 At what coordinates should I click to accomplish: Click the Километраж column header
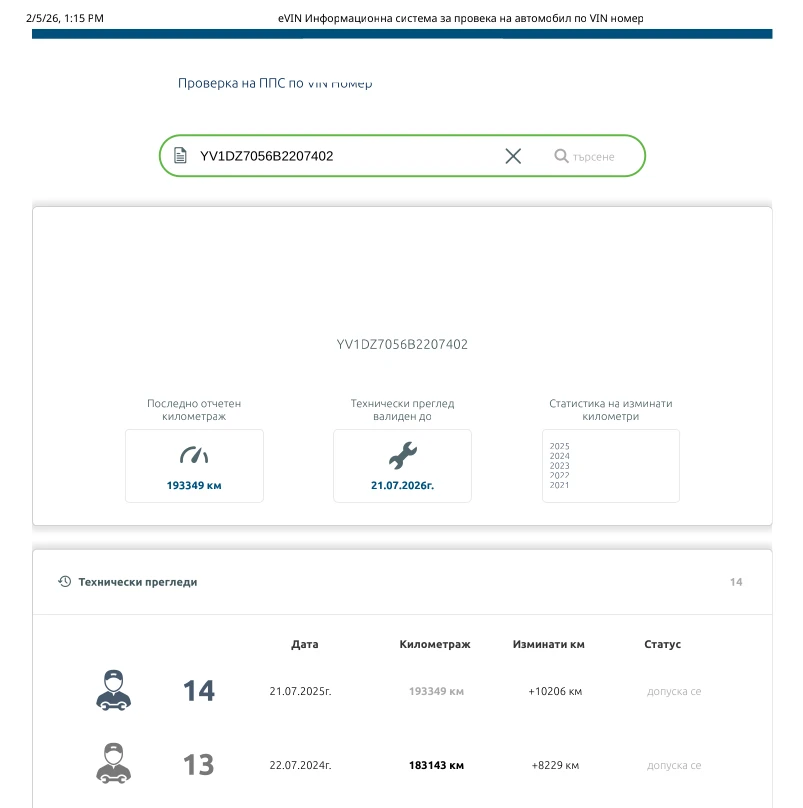click(x=435, y=644)
